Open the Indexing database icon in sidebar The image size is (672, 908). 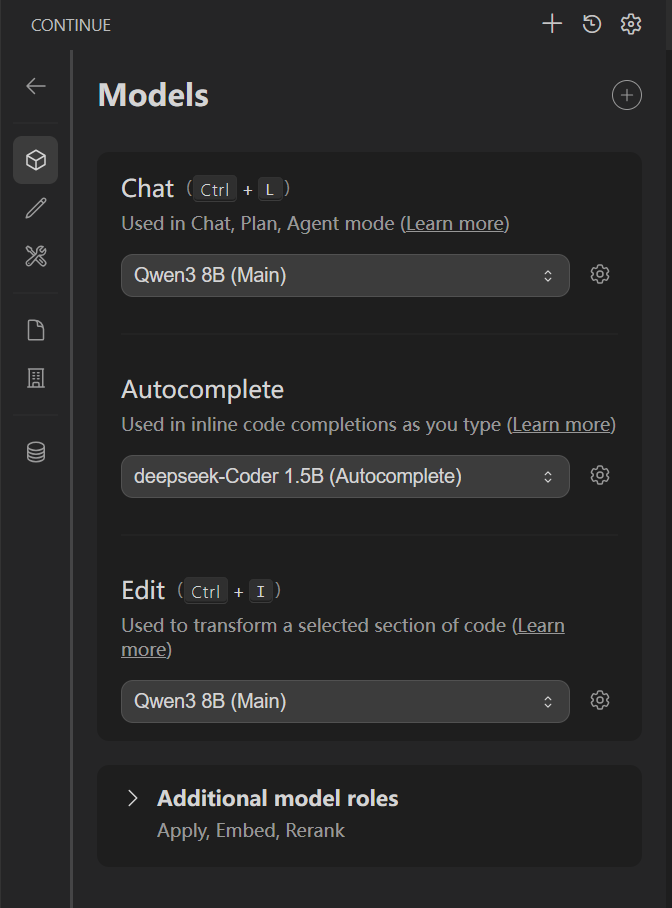(x=35, y=452)
